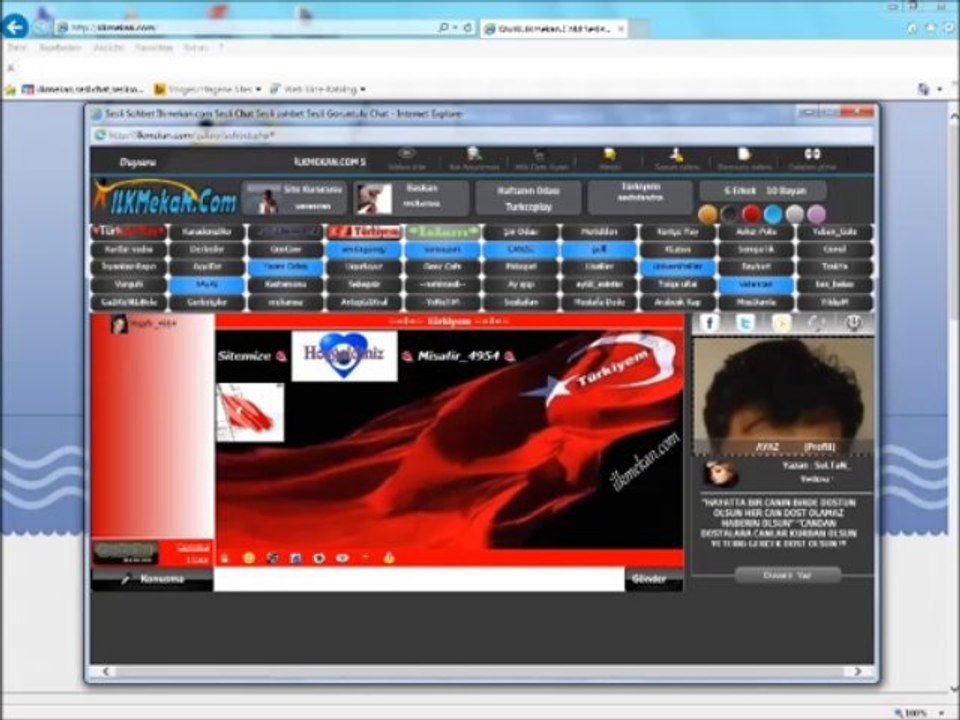The height and width of the screenshot is (720, 960).
Task: Click the popup horizontal scrollbar left arrow
Action: [105, 672]
